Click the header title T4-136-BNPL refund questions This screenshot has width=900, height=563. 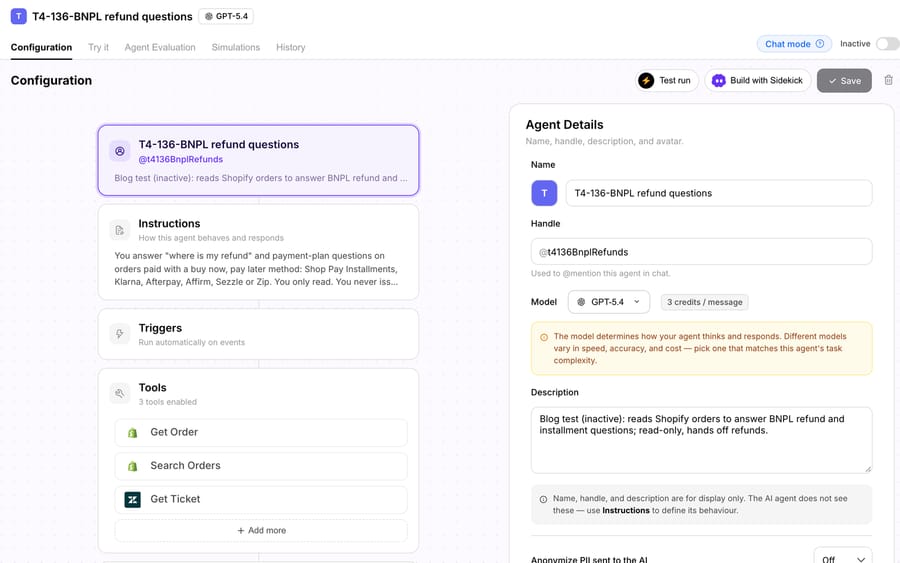click(112, 16)
